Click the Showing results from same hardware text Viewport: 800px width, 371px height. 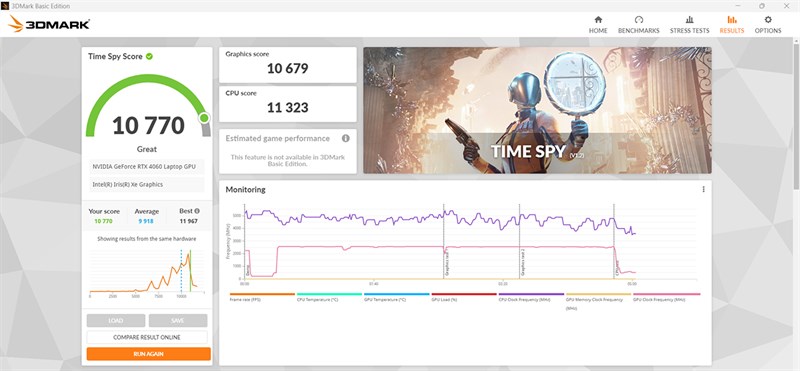(x=147, y=239)
